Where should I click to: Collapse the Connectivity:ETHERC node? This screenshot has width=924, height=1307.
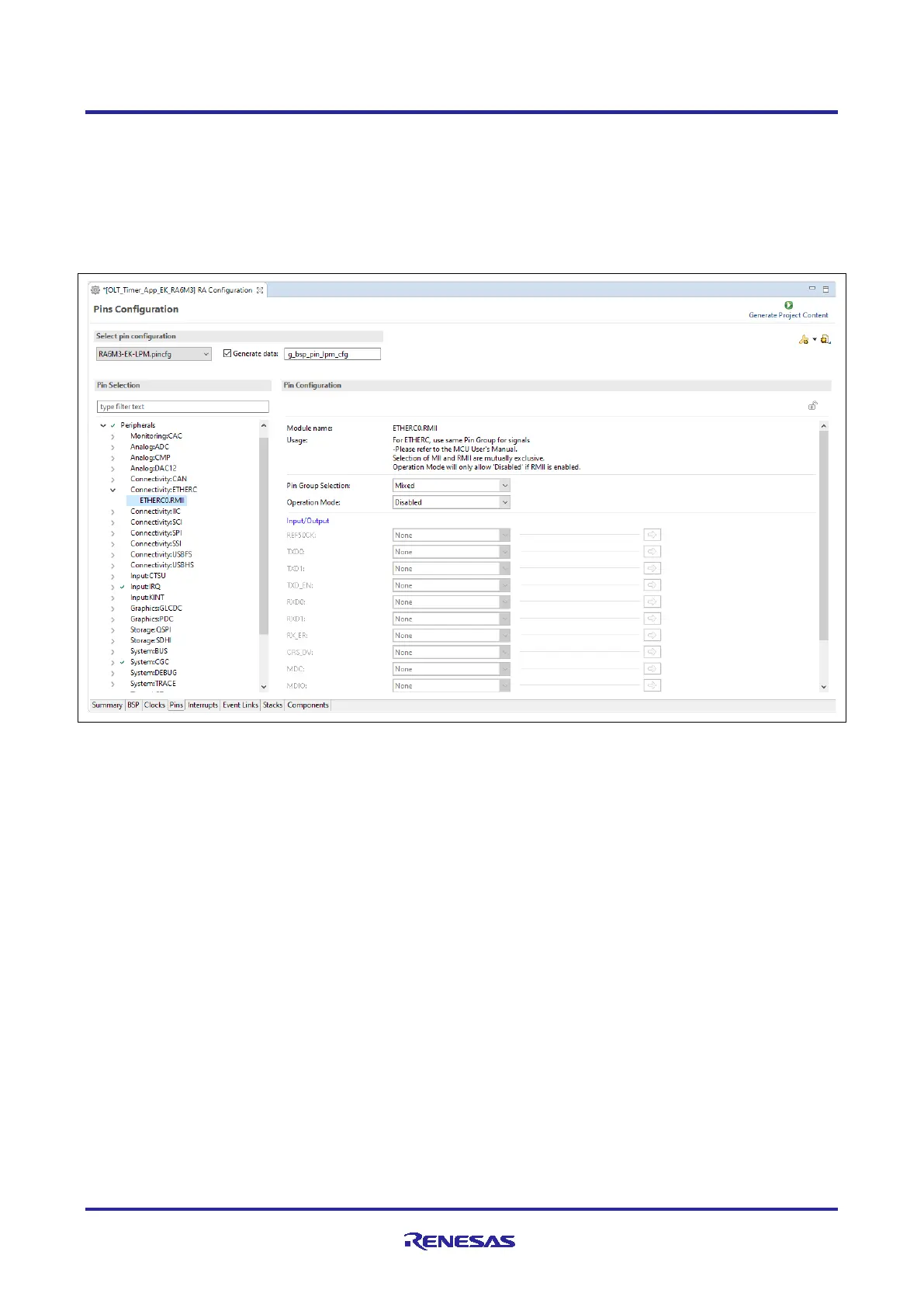pos(113,490)
